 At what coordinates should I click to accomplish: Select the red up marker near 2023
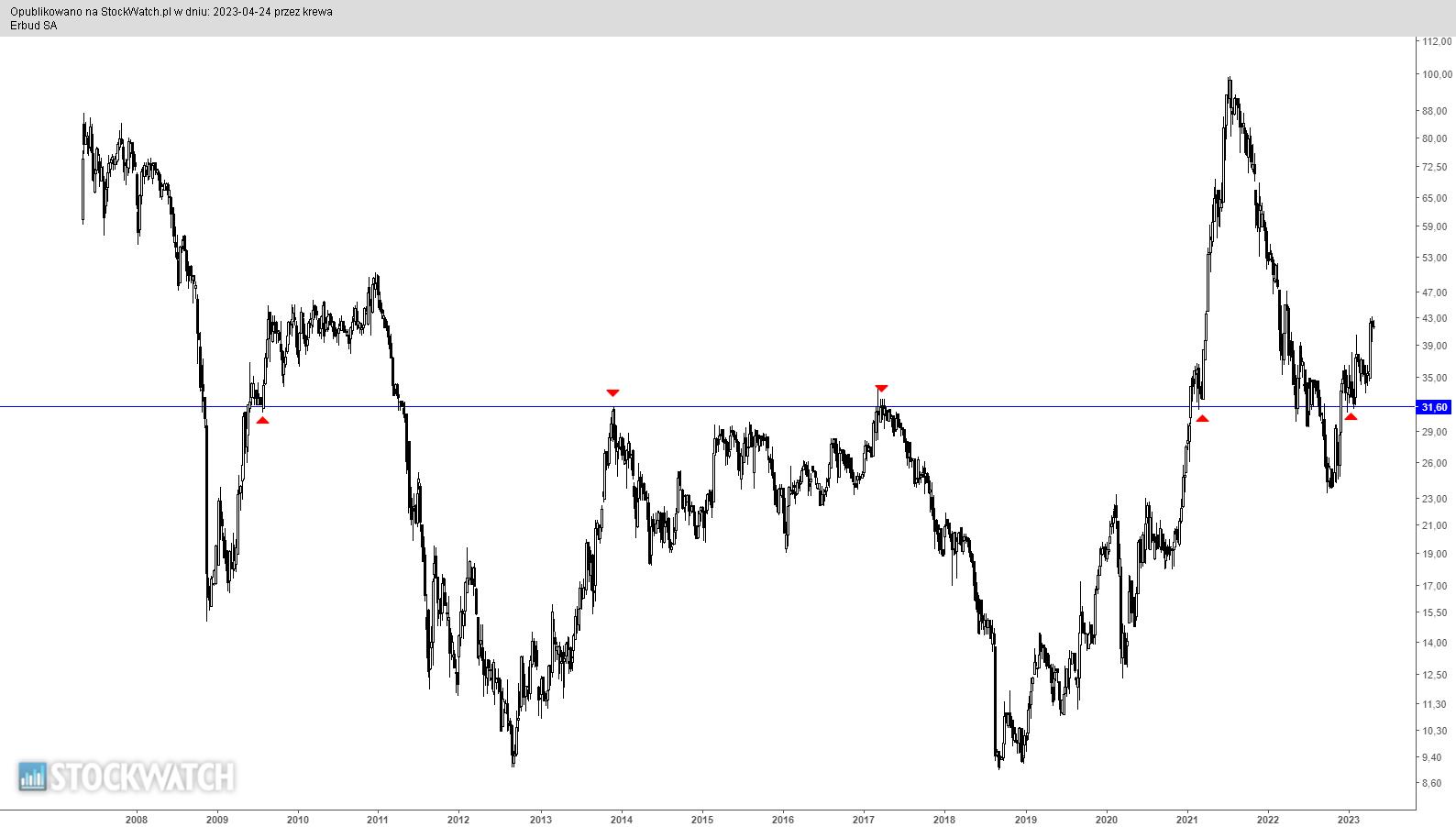coord(1351,416)
